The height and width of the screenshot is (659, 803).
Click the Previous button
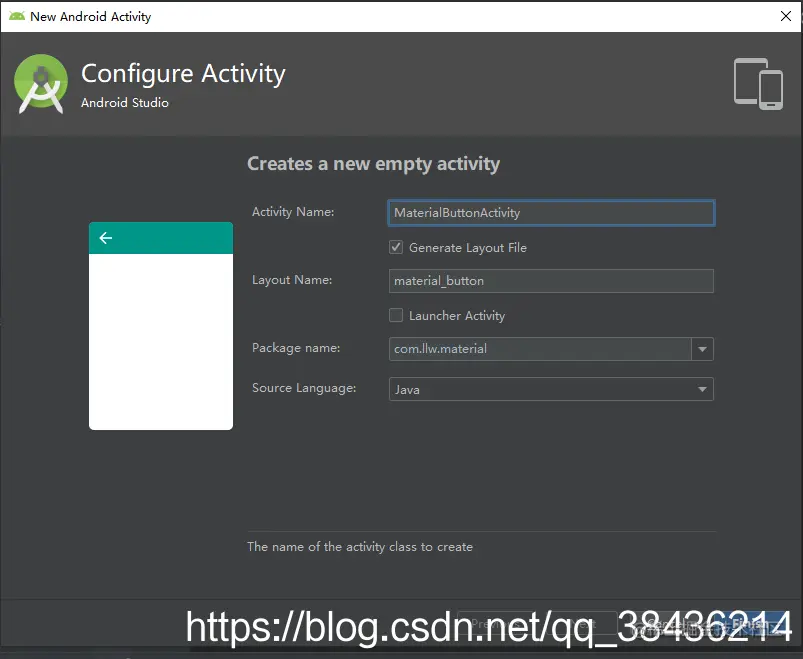coord(493,625)
